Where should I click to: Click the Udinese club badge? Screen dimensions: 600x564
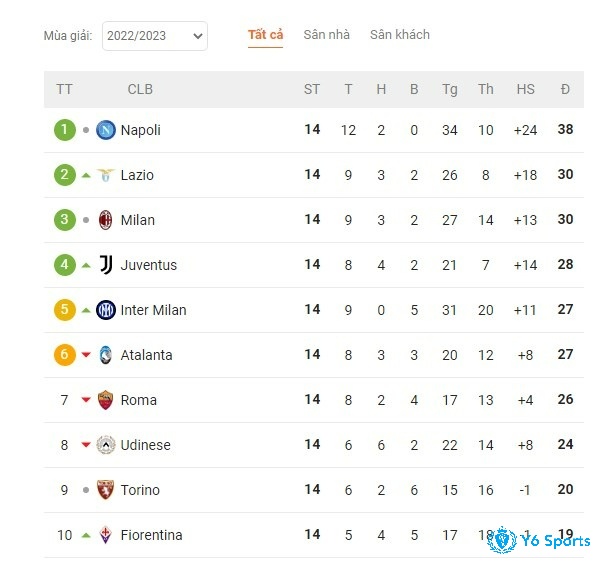(106, 445)
